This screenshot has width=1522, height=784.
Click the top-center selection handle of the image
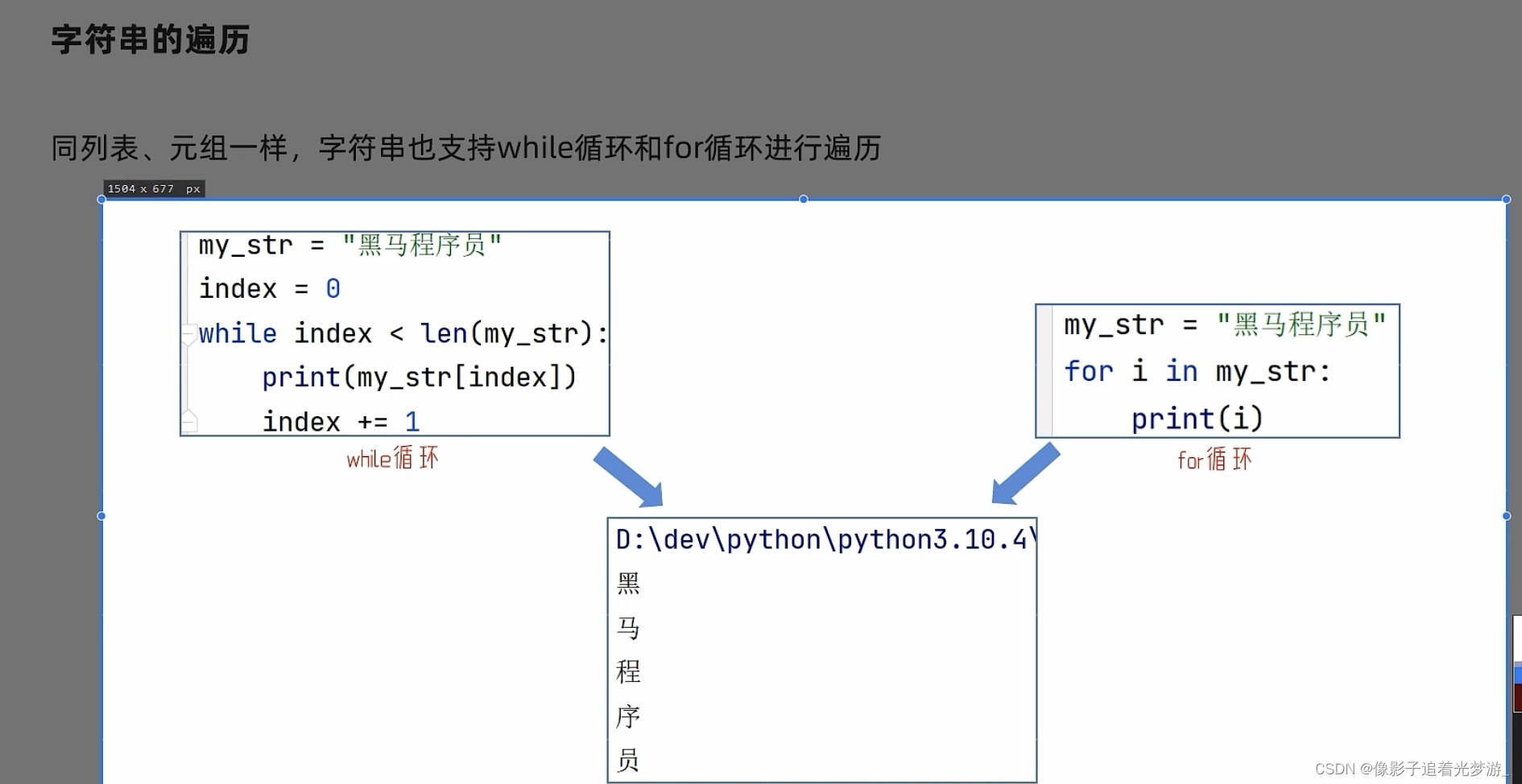point(803,199)
